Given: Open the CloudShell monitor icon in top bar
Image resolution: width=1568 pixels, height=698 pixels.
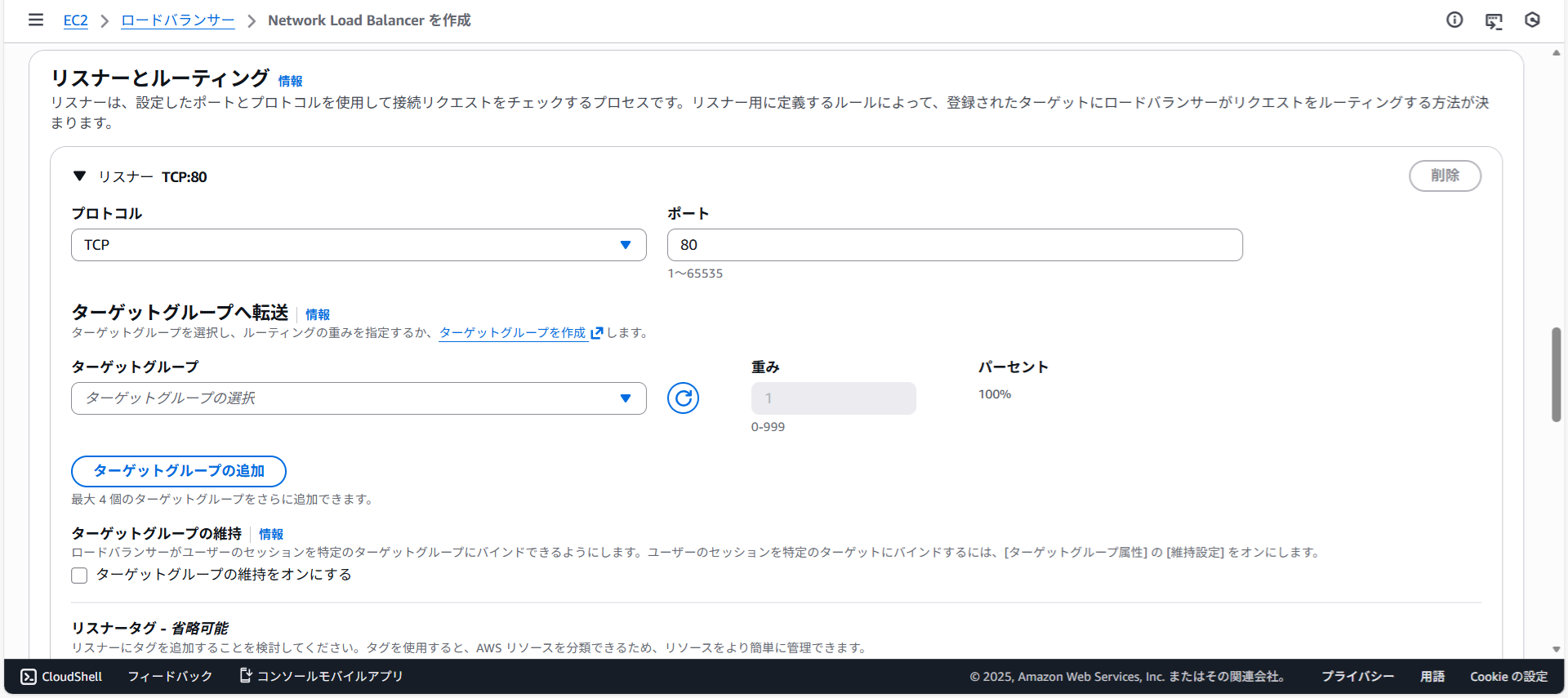Looking at the screenshot, I should pyautogui.click(x=1494, y=20).
